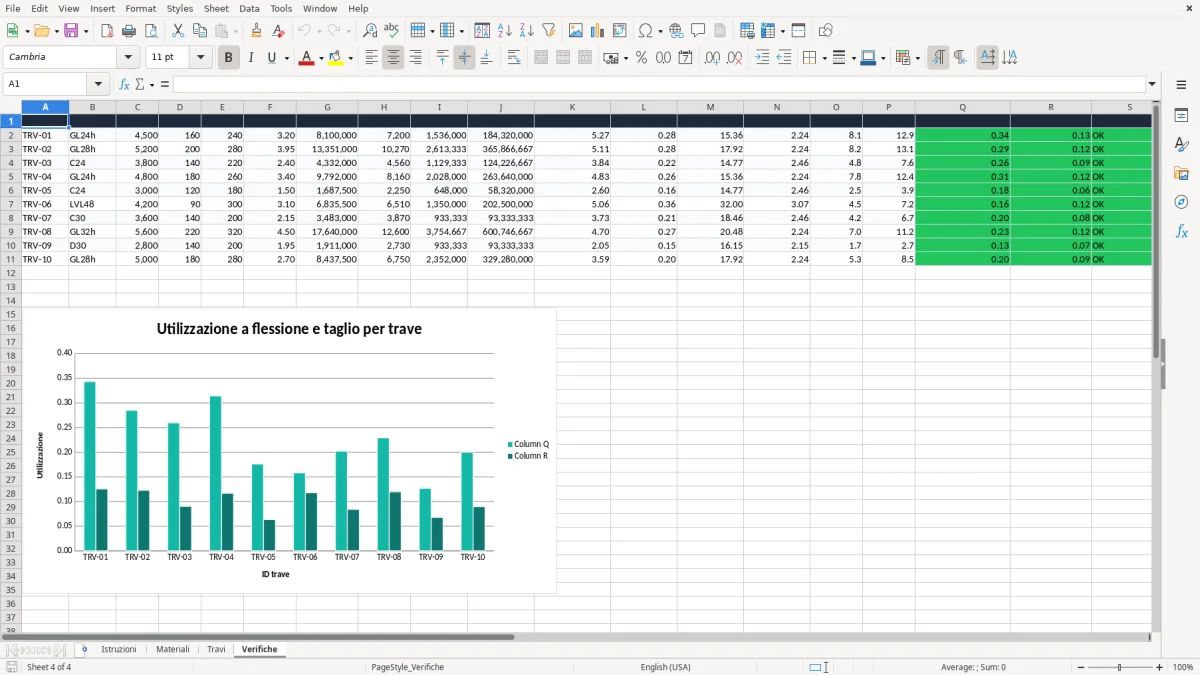Open the Save dropdown arrow
The width and height of the screenshot is (1200, 675).
tap(86, 31)
